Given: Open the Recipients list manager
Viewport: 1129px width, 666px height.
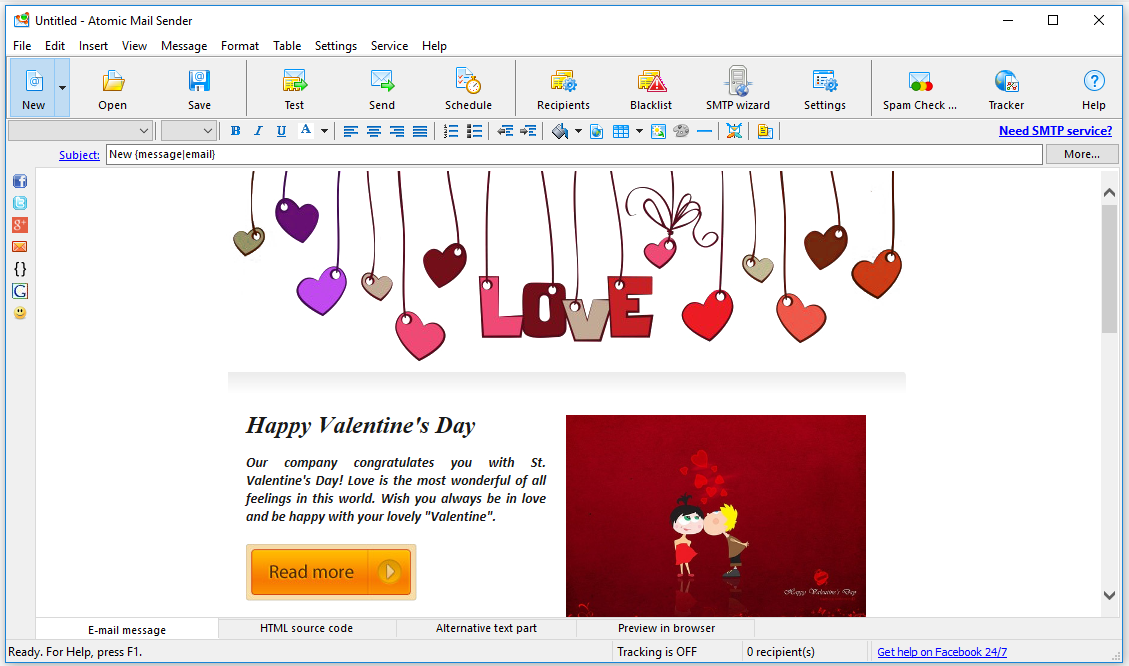Looking at the screenshot, I should pyautogui.click(x=563, y=89).
